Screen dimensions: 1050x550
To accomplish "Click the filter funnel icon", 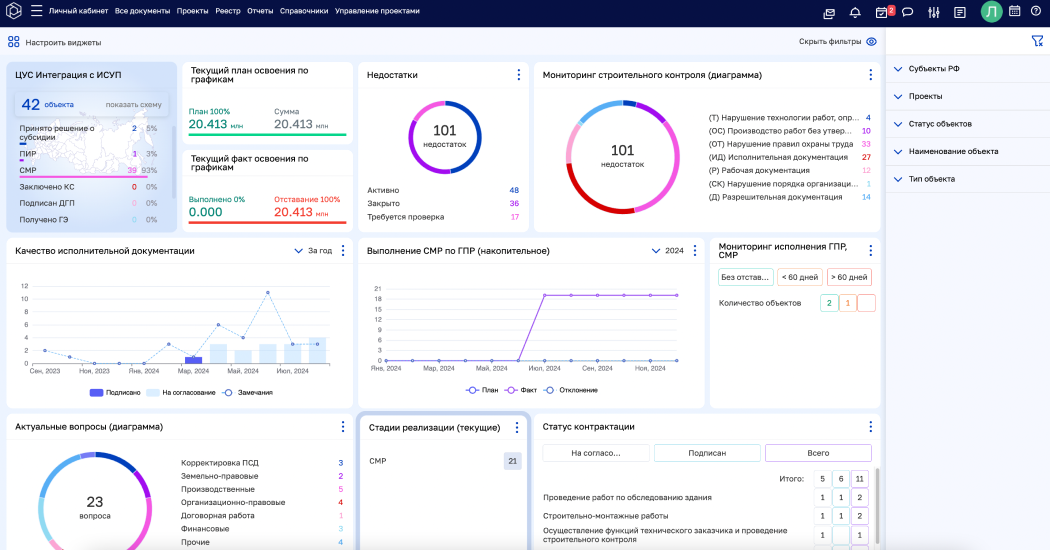I will coord(1037,42).
